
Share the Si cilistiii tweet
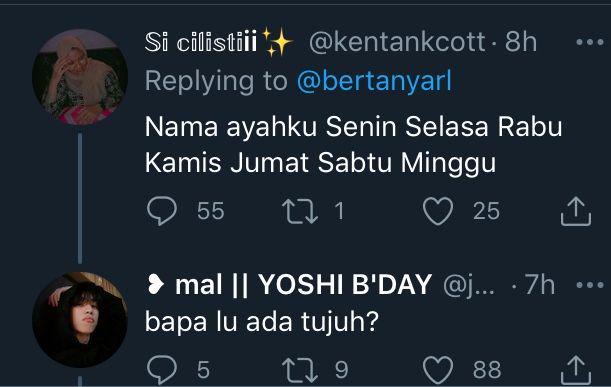click(576, 211)
